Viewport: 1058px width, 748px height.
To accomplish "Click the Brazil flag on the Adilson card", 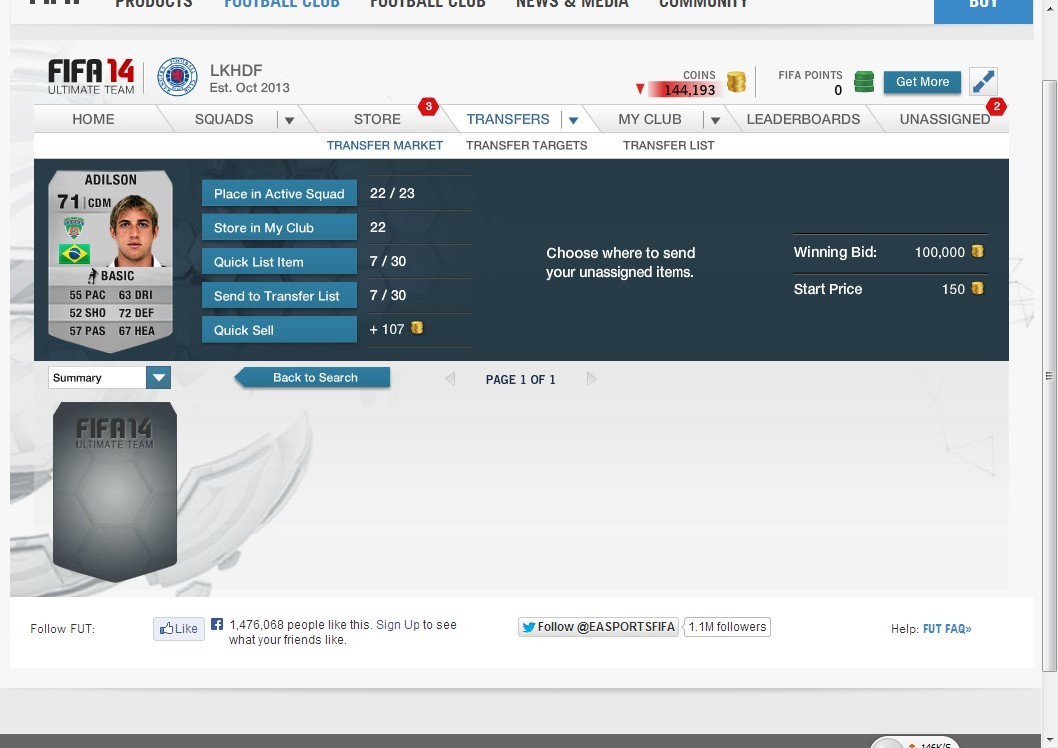I will (74, 254).
